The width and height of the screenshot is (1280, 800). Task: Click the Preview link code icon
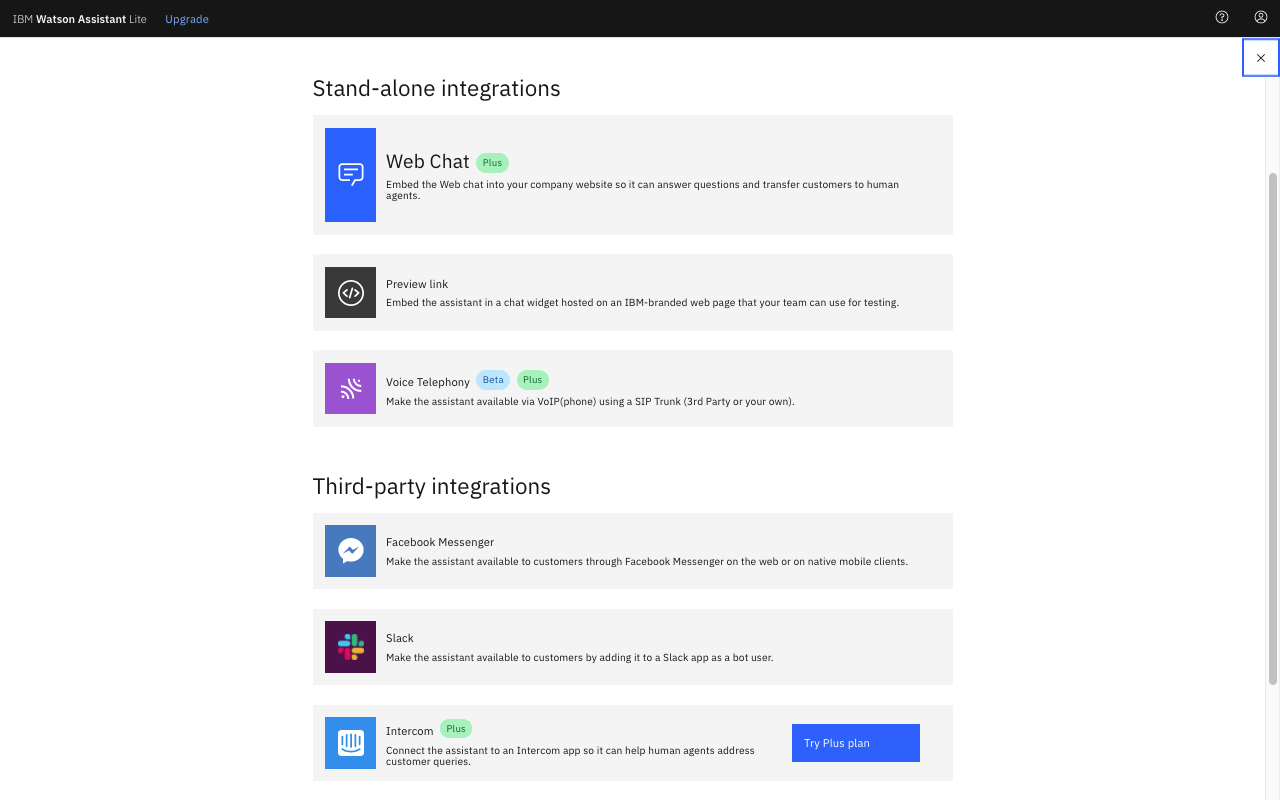[x=350, y=292]
